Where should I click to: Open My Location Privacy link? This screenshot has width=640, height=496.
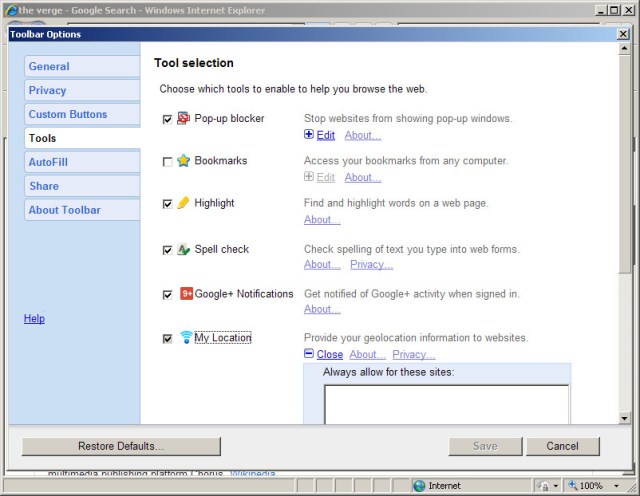414,354
